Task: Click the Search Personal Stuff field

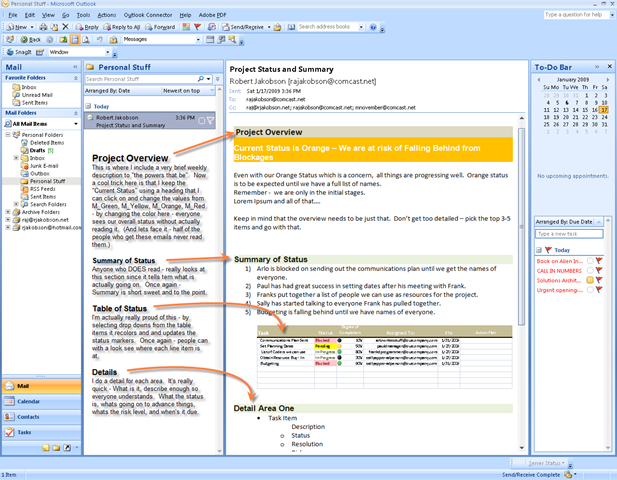Action: click(x=141, y=79)
